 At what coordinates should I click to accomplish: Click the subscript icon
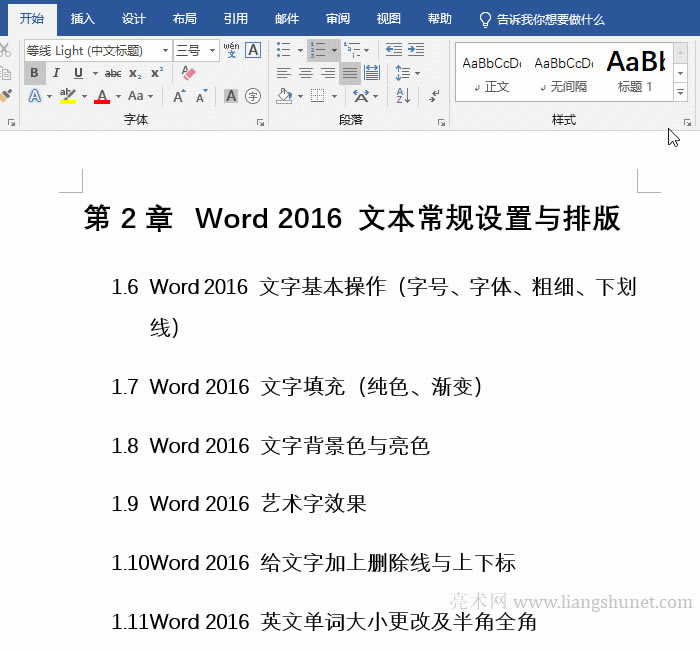pos(135,73)
